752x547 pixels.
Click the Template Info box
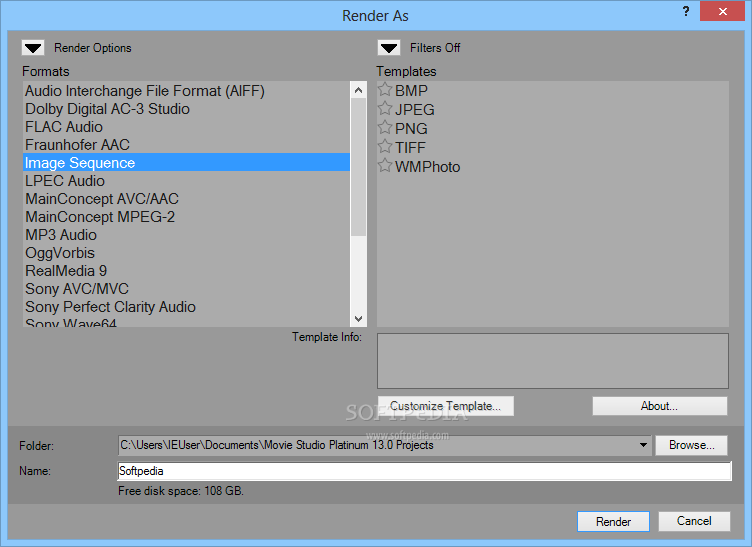point(552,361)
